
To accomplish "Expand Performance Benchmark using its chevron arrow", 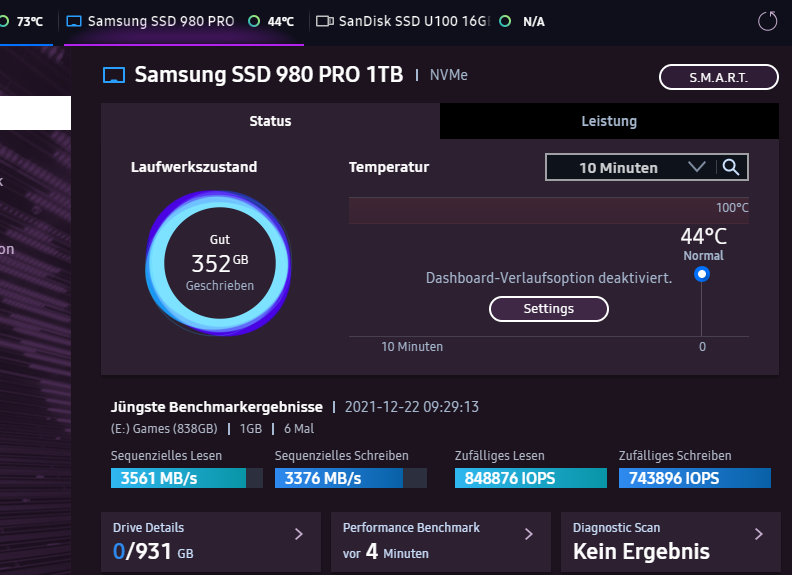I will 529,534.
